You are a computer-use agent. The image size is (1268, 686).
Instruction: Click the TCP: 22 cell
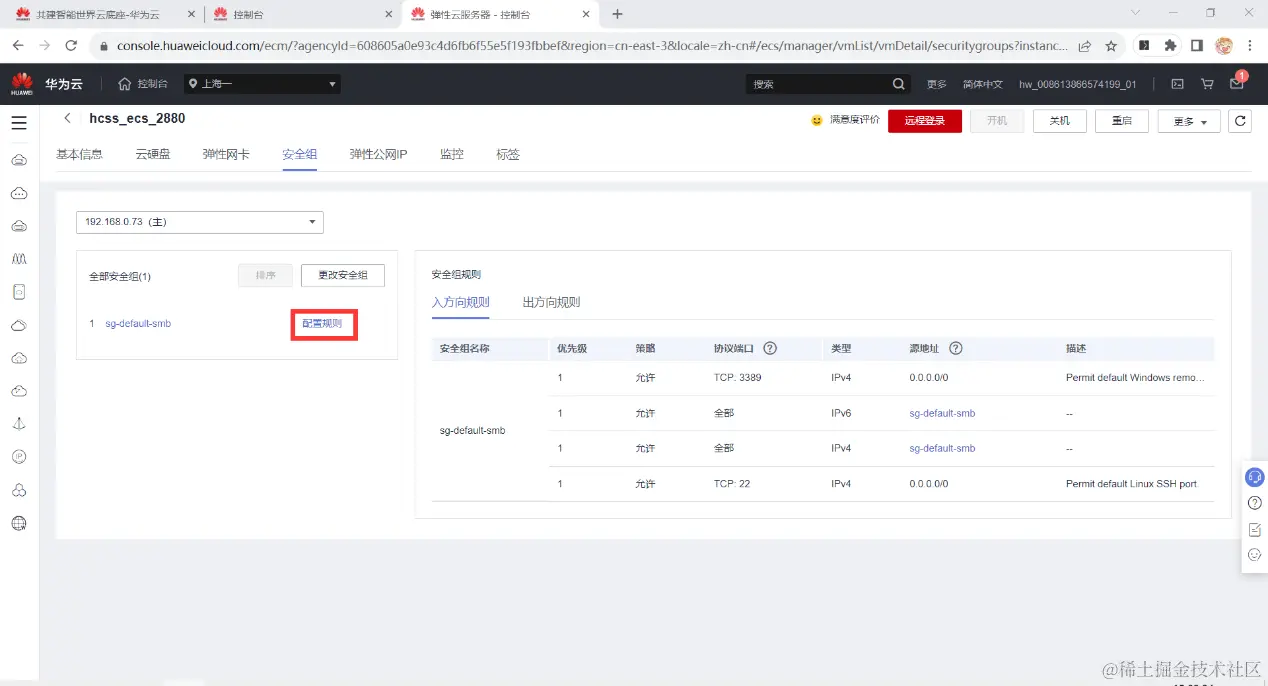click(x=731, y=484)
